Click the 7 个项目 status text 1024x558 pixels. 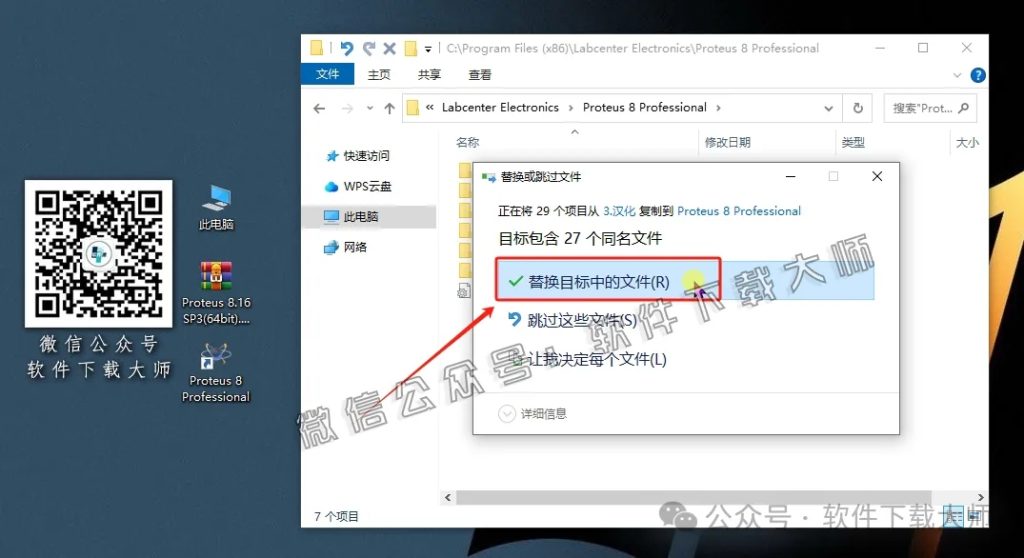tap(336, 516)
